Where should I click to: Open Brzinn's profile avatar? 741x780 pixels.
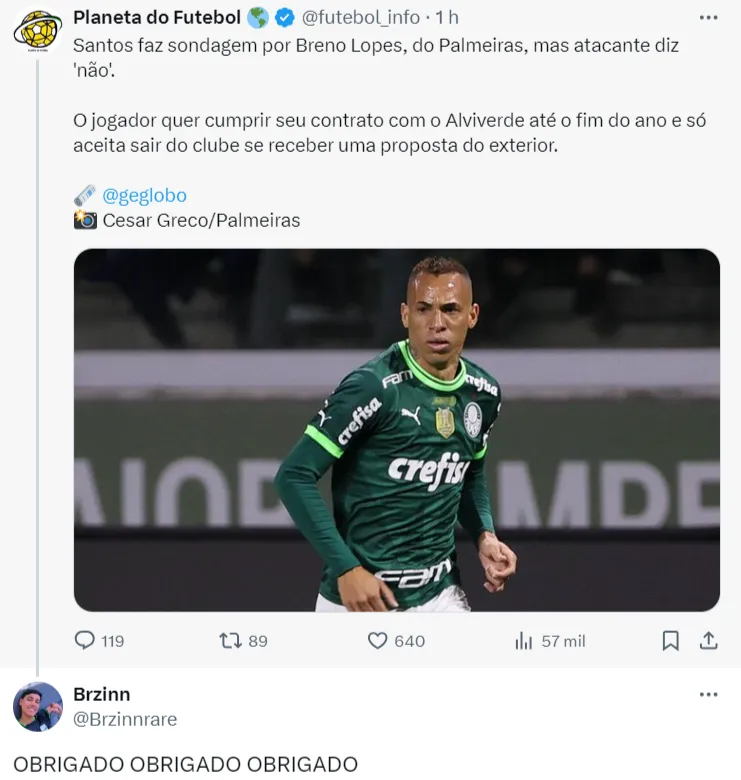[38, 706]
